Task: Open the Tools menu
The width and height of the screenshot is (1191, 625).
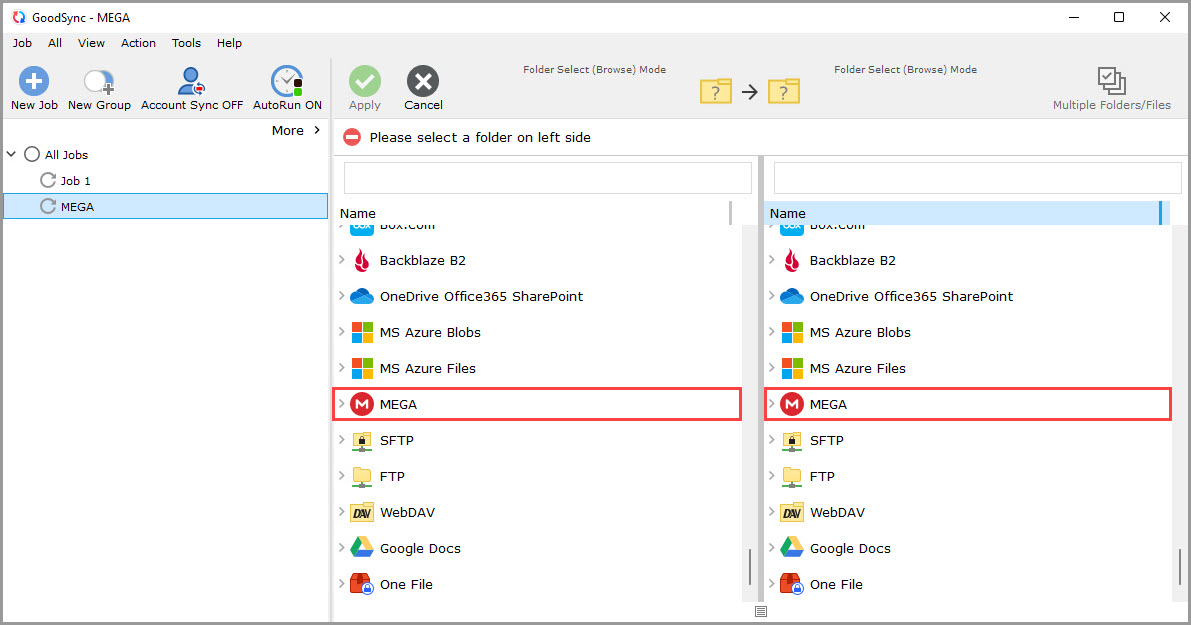Action: point(186,43)
